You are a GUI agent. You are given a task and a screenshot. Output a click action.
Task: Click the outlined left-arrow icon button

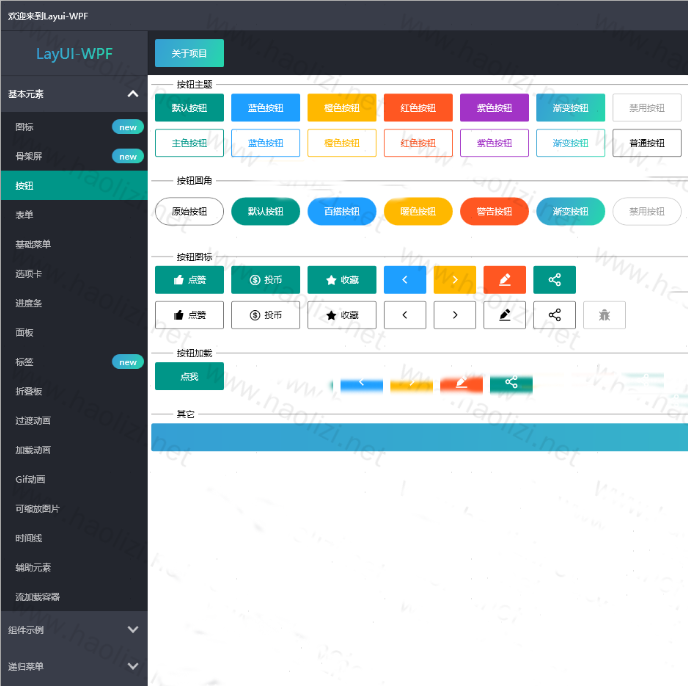click(x=405, y=315)
